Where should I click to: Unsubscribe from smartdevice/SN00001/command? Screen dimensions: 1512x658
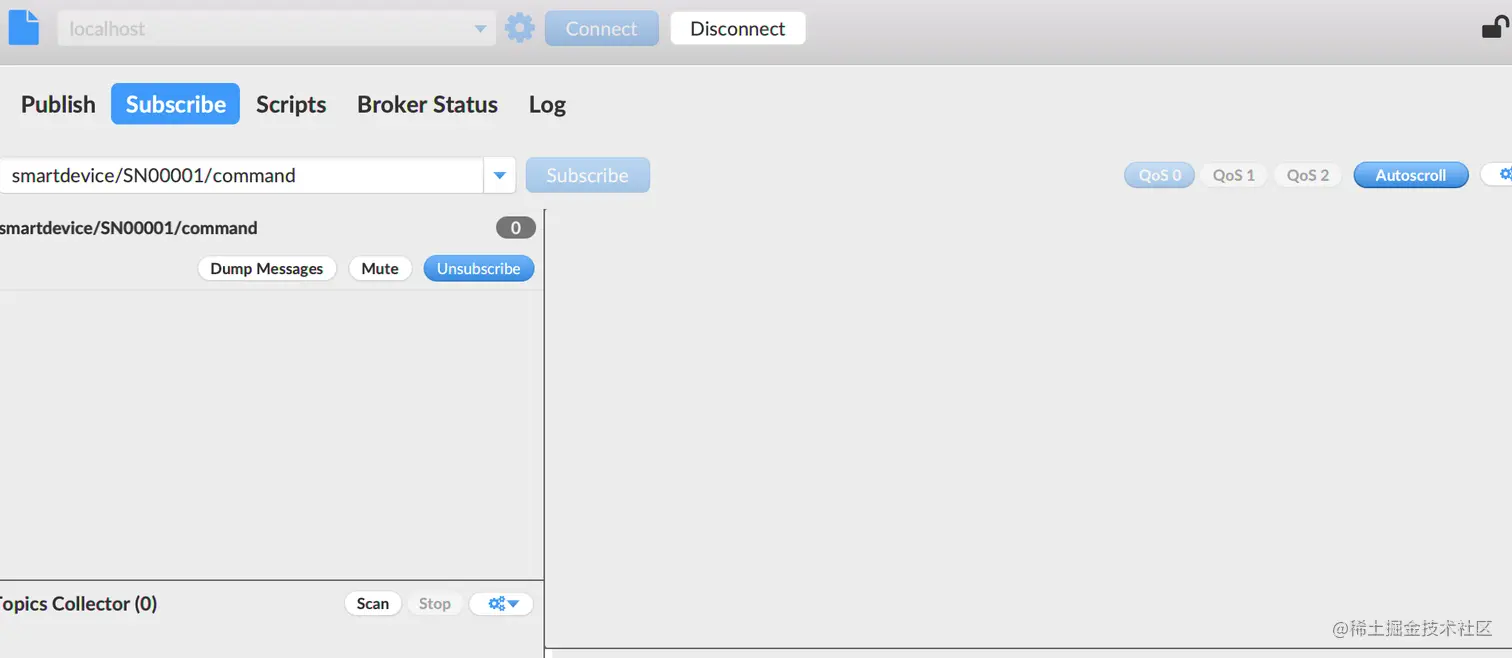pos(479,269)
